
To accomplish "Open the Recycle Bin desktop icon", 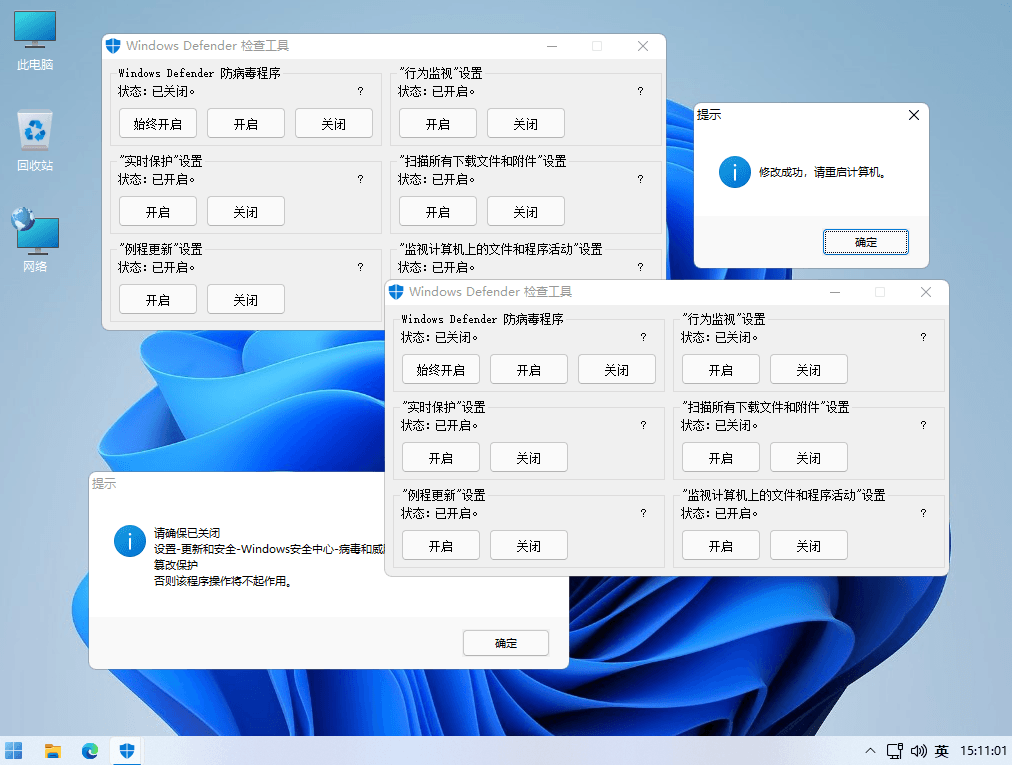I will pos(35,141).
